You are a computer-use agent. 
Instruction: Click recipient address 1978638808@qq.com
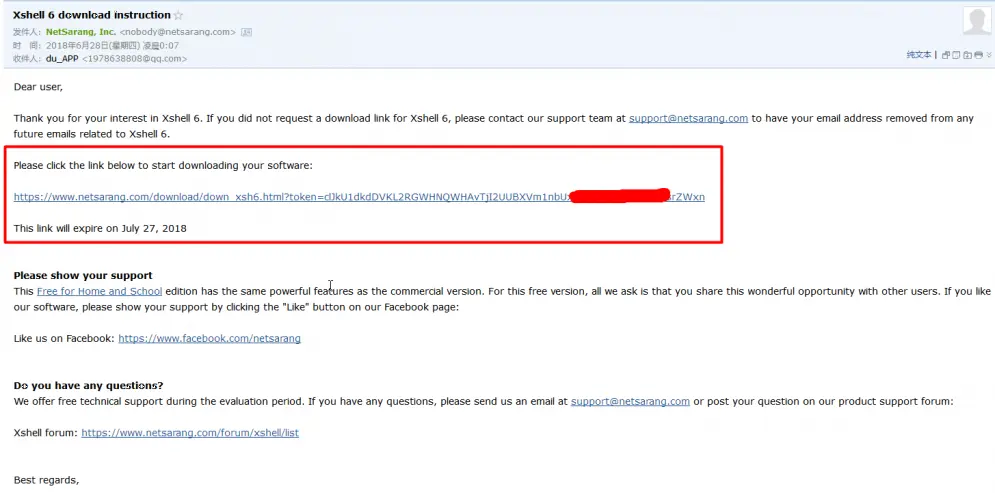pyautogui.click(x=135, y=58)
